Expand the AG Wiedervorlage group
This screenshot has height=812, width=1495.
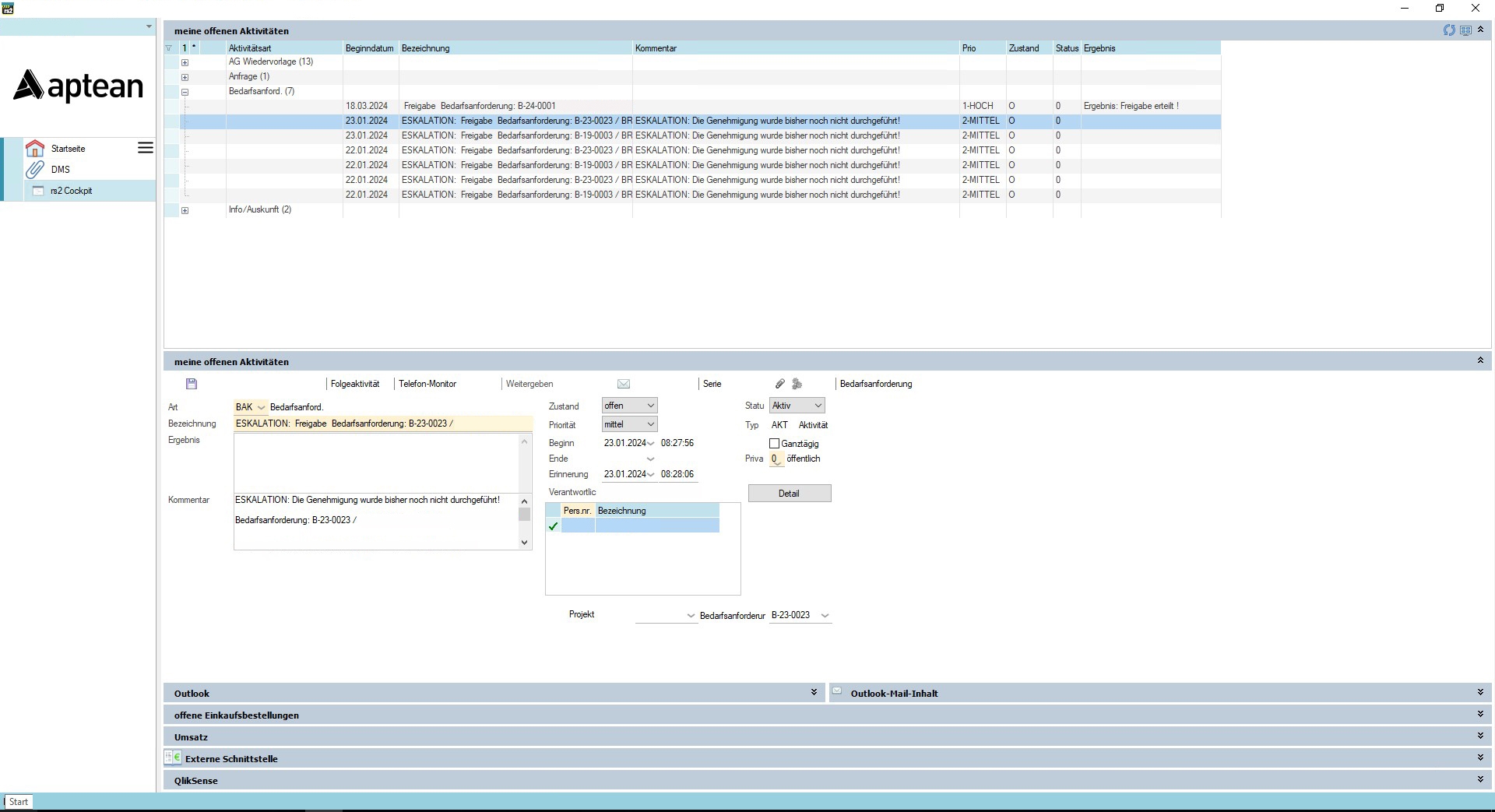pyautogui.click(x=185, y=62)
